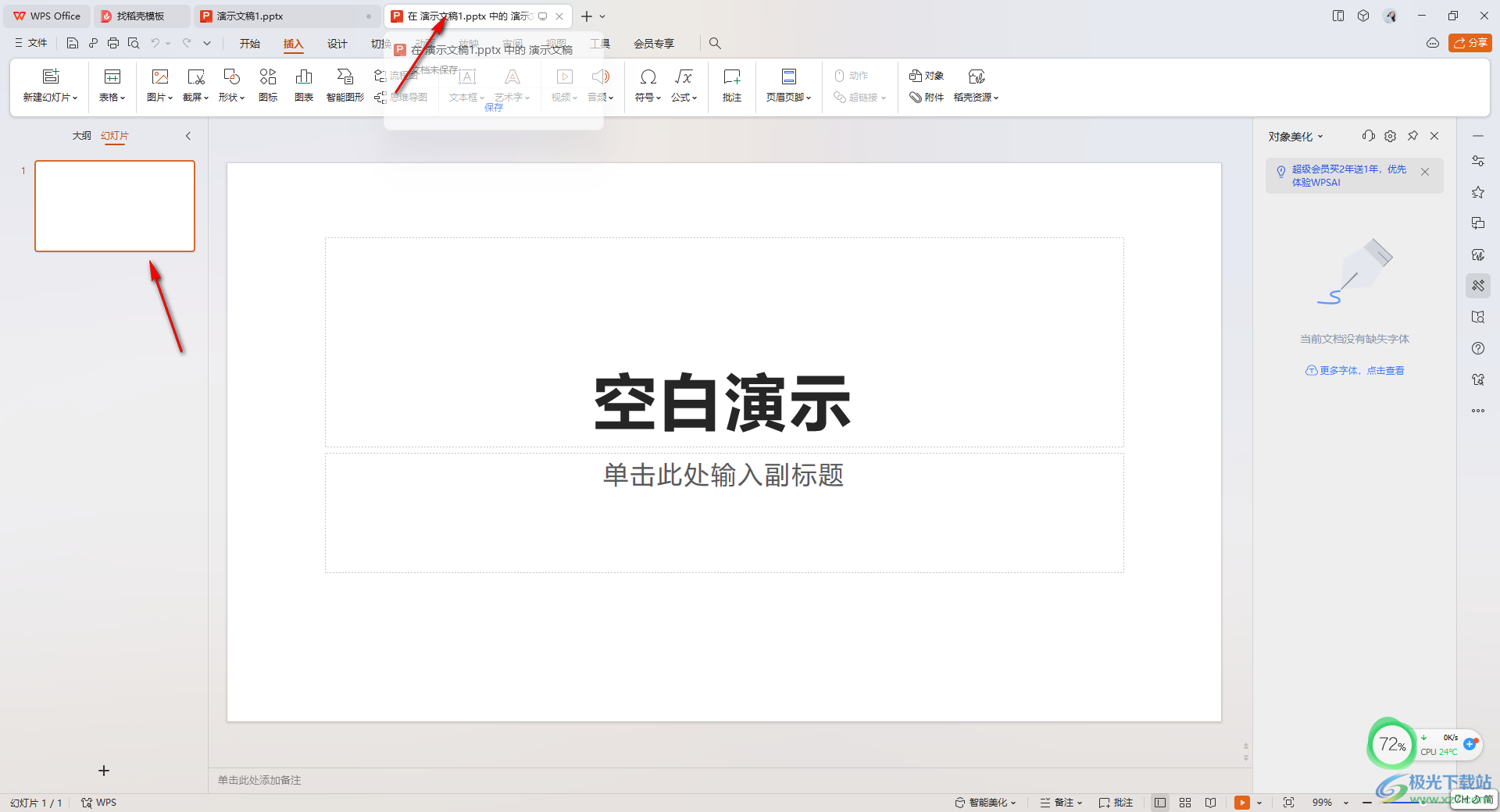Expand 表格 dropdown arrow
1500x812 pixels.
pyautogui.click(x=123, y=98)
